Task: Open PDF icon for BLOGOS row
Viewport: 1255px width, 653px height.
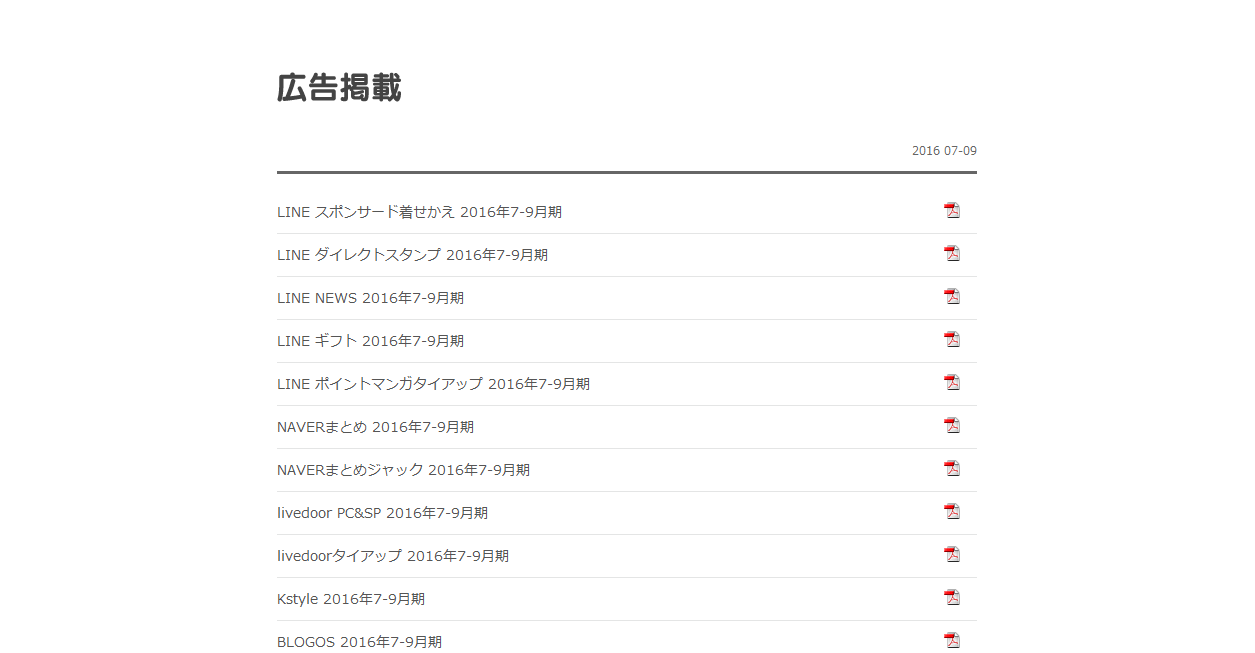Action: 952,640
